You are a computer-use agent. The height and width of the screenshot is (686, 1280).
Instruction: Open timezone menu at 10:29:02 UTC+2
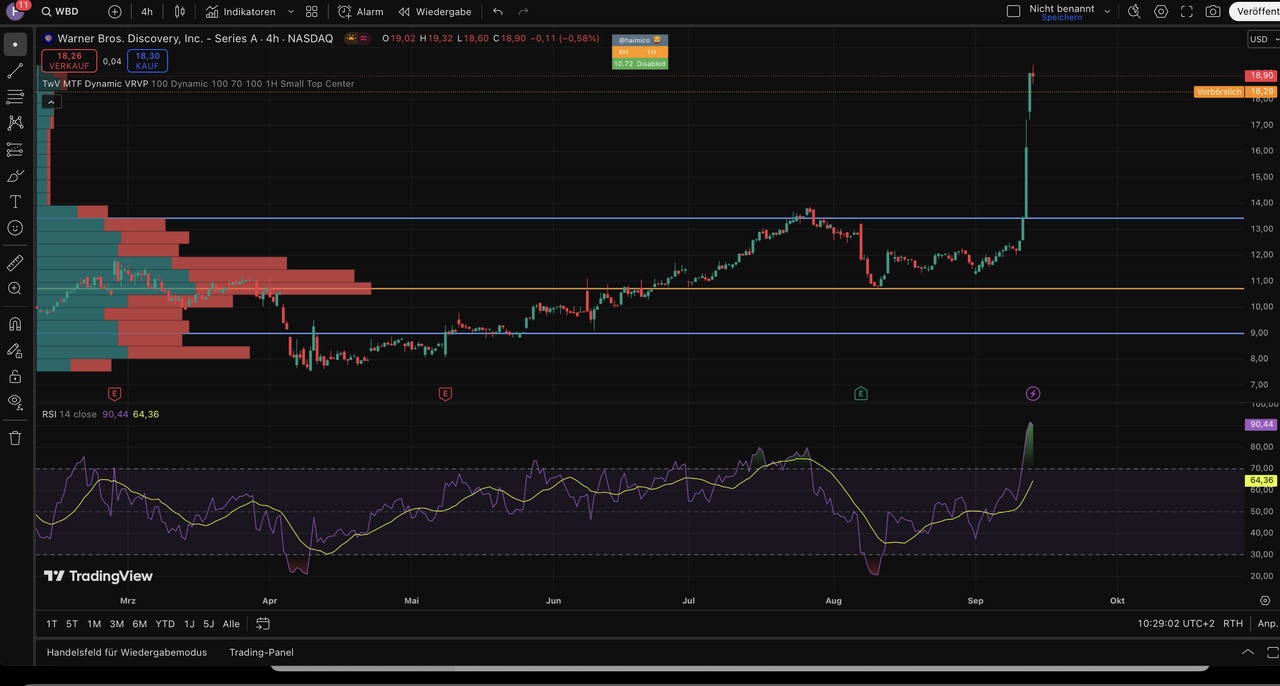(1176, 624)
